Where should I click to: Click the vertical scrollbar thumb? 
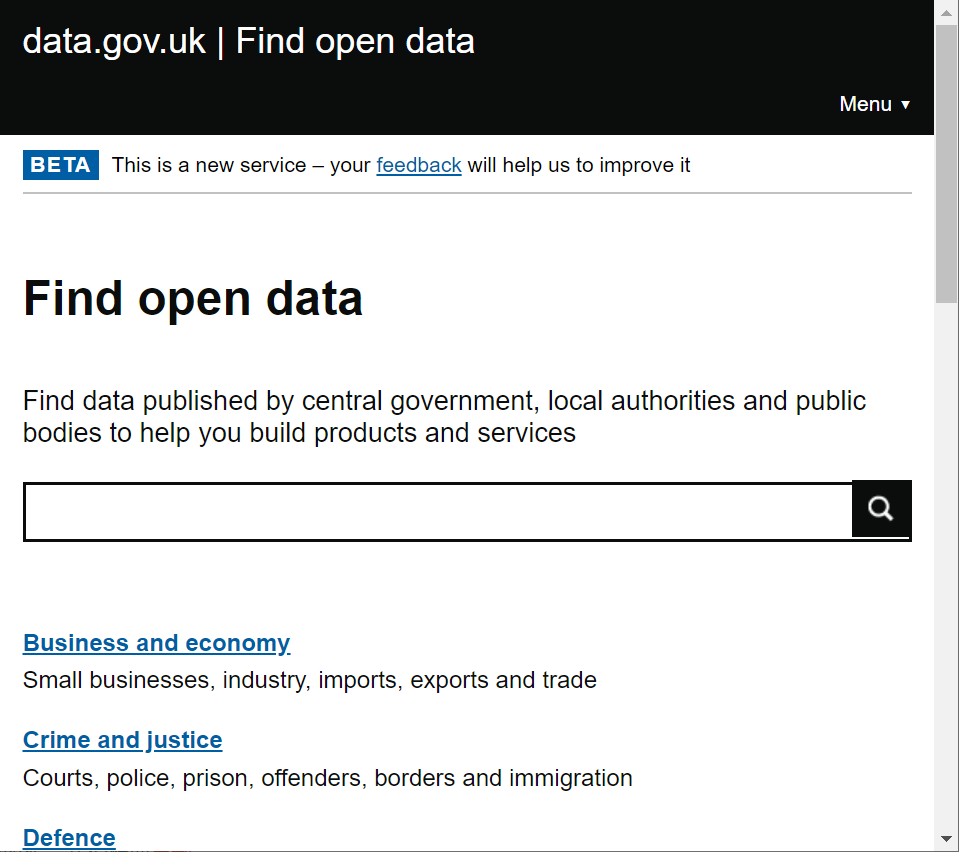click(946, 164)
